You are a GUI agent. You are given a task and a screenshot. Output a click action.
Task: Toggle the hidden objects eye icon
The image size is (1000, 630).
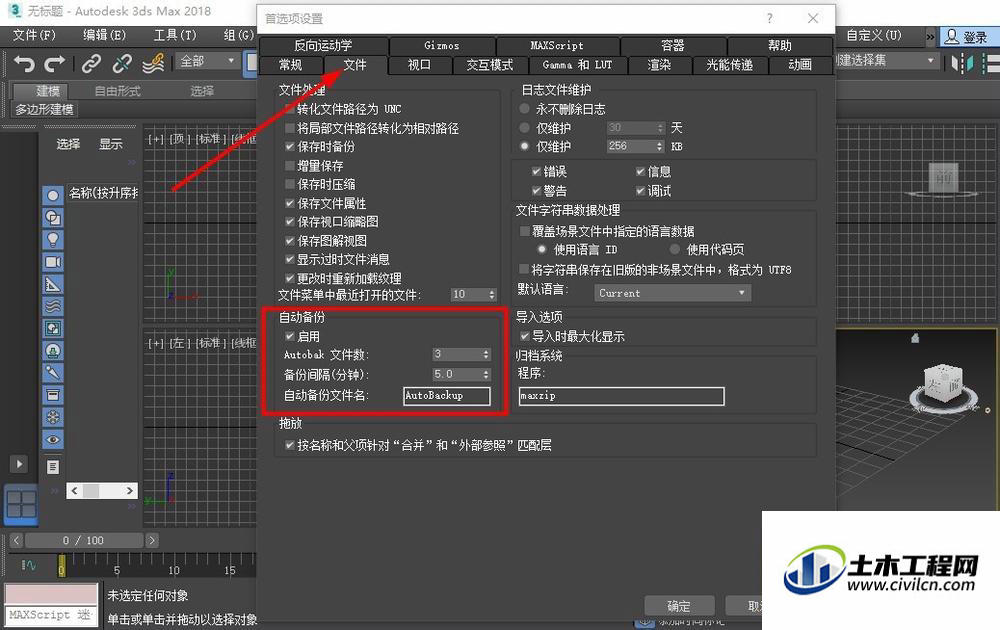click(x=53, y=439)
